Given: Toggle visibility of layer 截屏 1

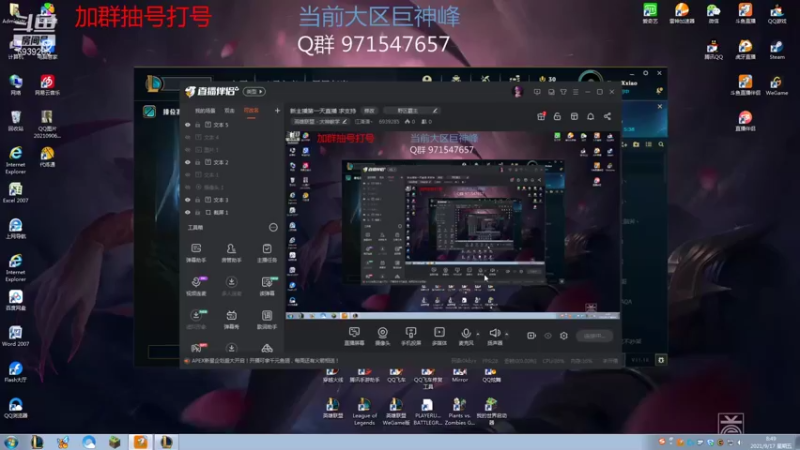Looking at the screenshot, I should click(188, 212).
